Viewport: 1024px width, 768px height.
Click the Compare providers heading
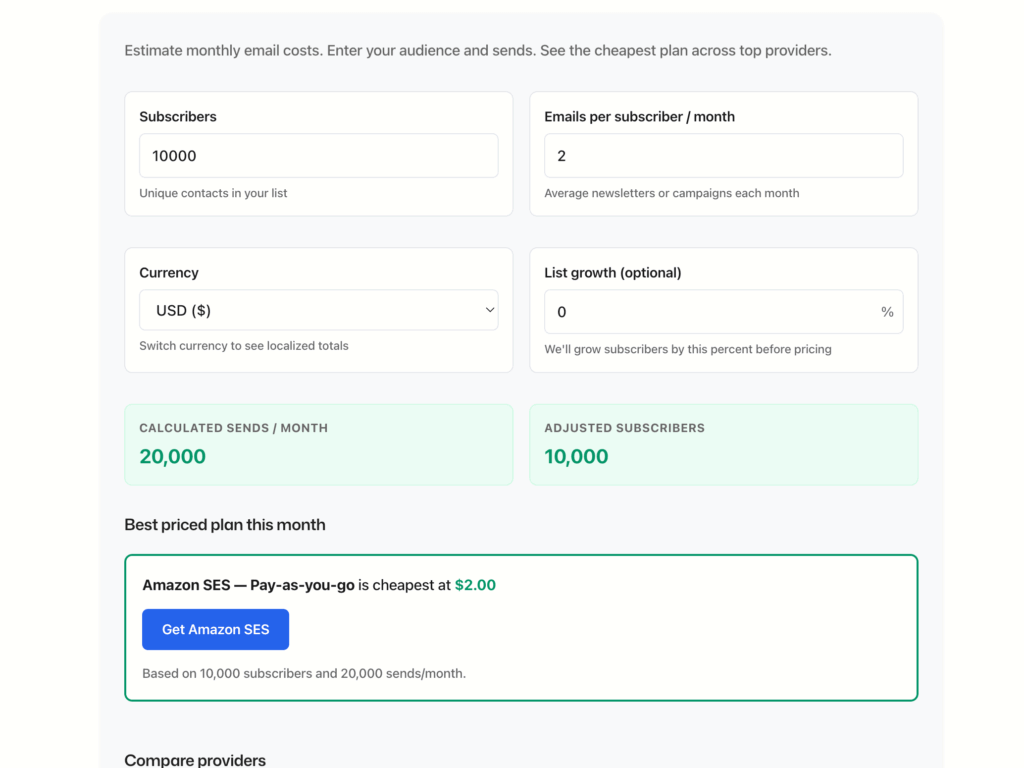195,760
